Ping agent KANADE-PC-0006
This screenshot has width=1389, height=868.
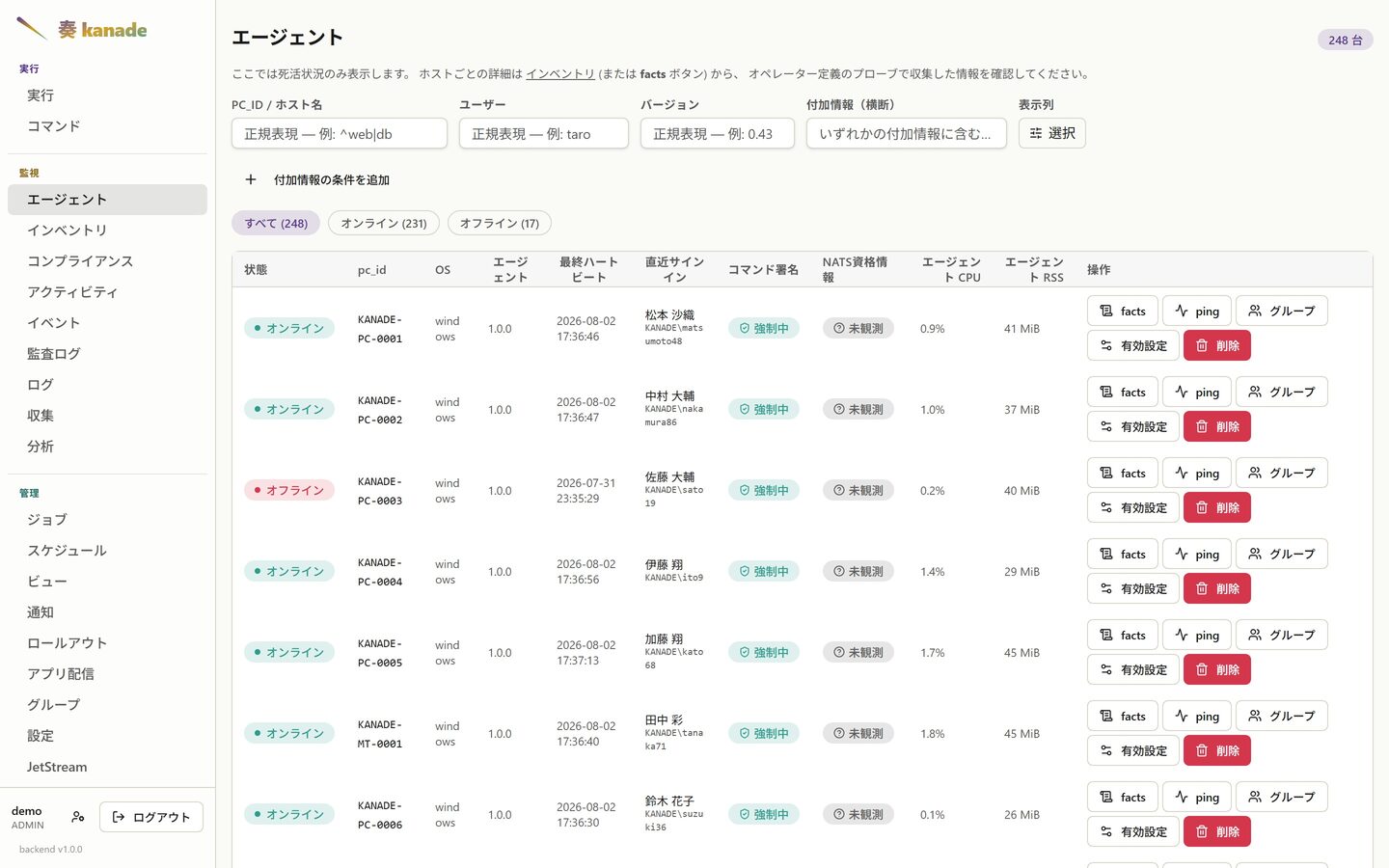[x=1197, y=797]
